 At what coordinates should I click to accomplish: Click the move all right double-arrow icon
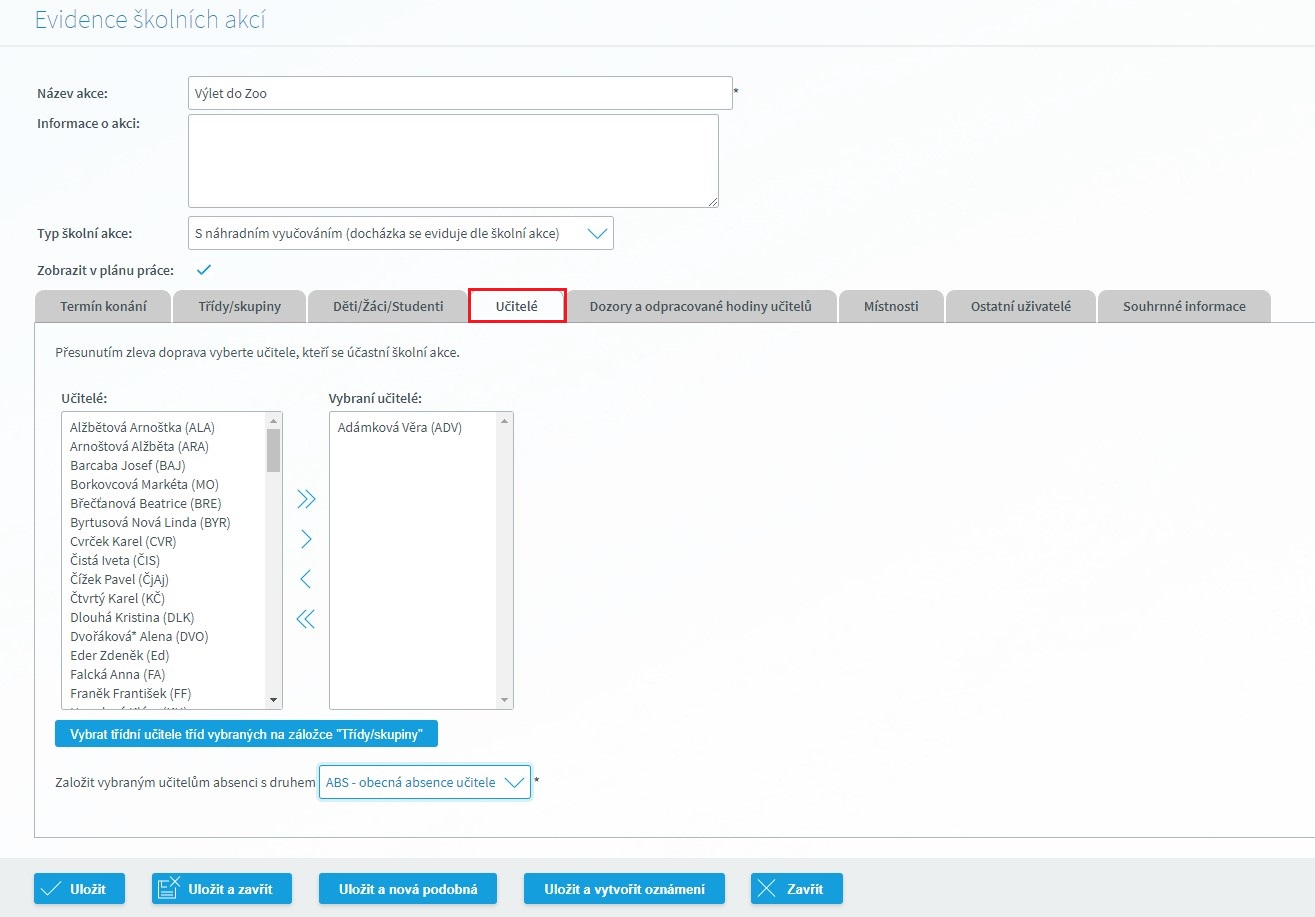pos(306,499)
